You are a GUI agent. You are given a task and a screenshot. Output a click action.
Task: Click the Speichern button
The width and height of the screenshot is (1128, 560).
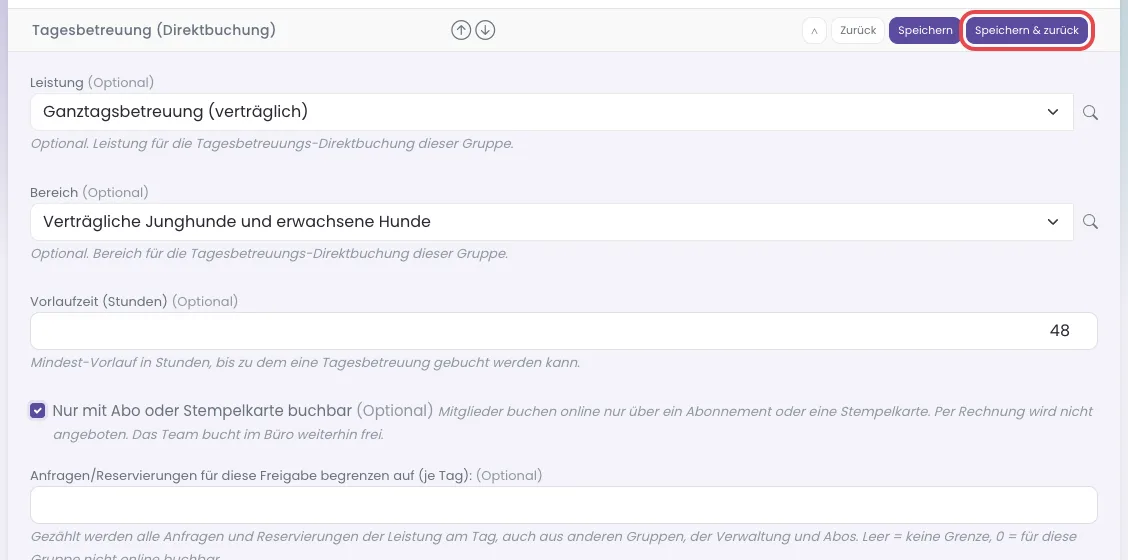925,30
